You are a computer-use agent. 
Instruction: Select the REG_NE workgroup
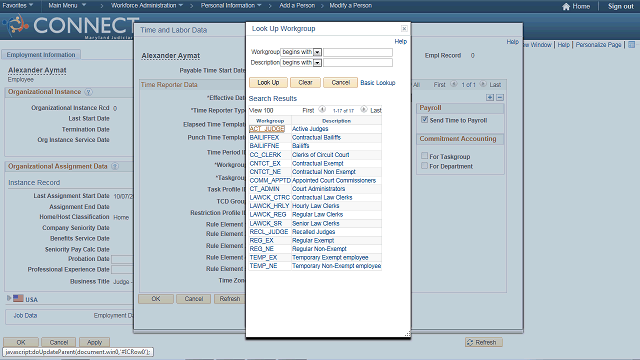(x=262, y=249)
